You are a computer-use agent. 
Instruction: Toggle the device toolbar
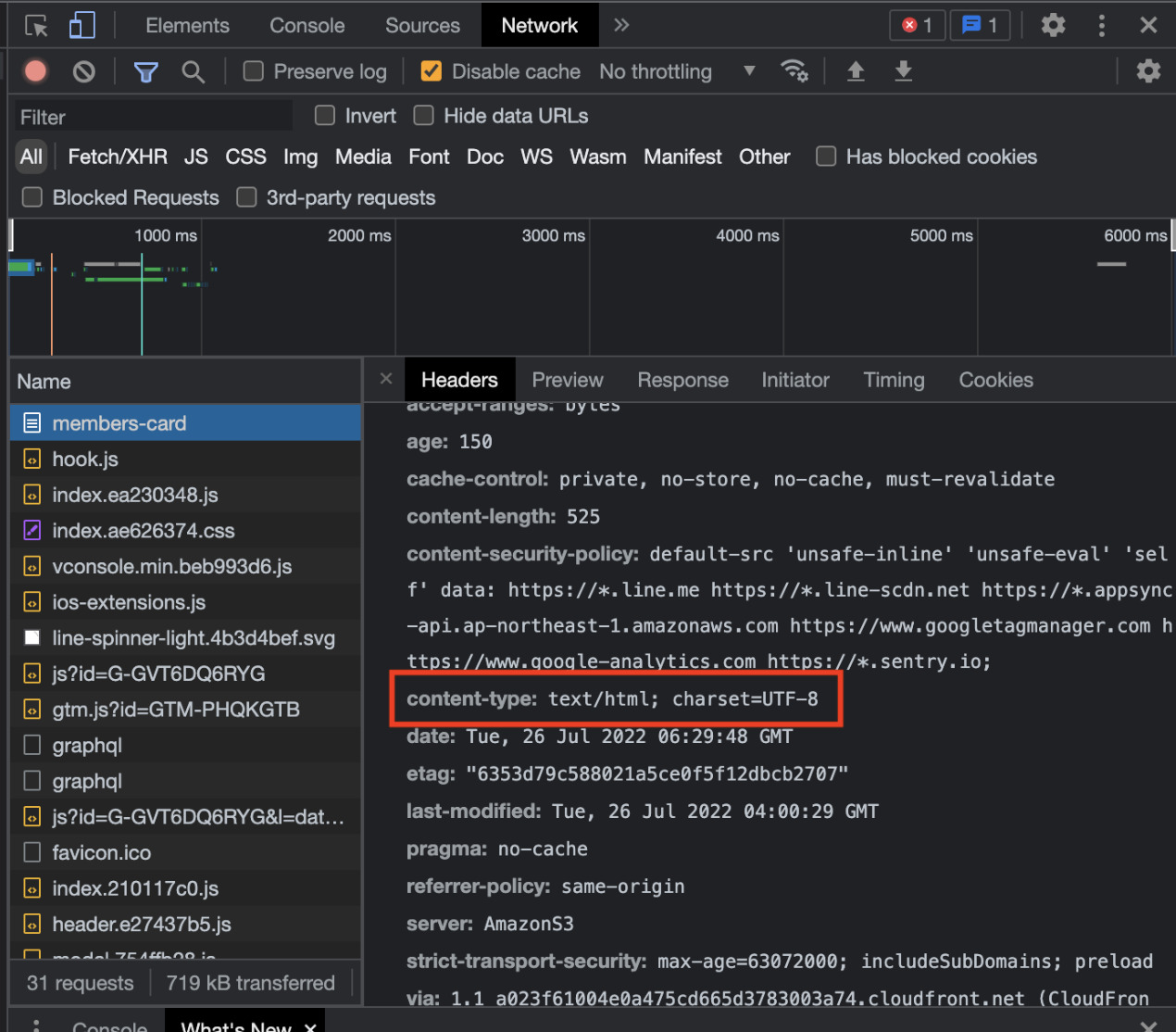click(x=81, y=25)
